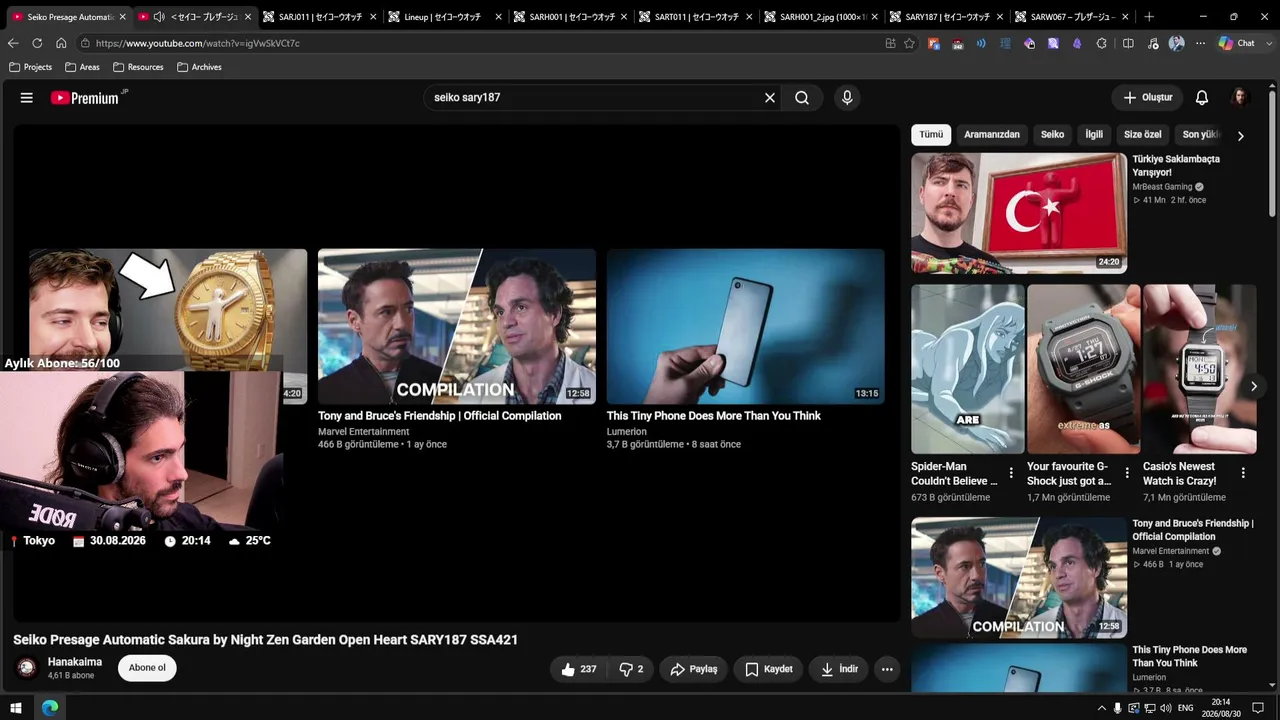
Task: Open the Edge settings and more menu
Action: point(1201,43)
